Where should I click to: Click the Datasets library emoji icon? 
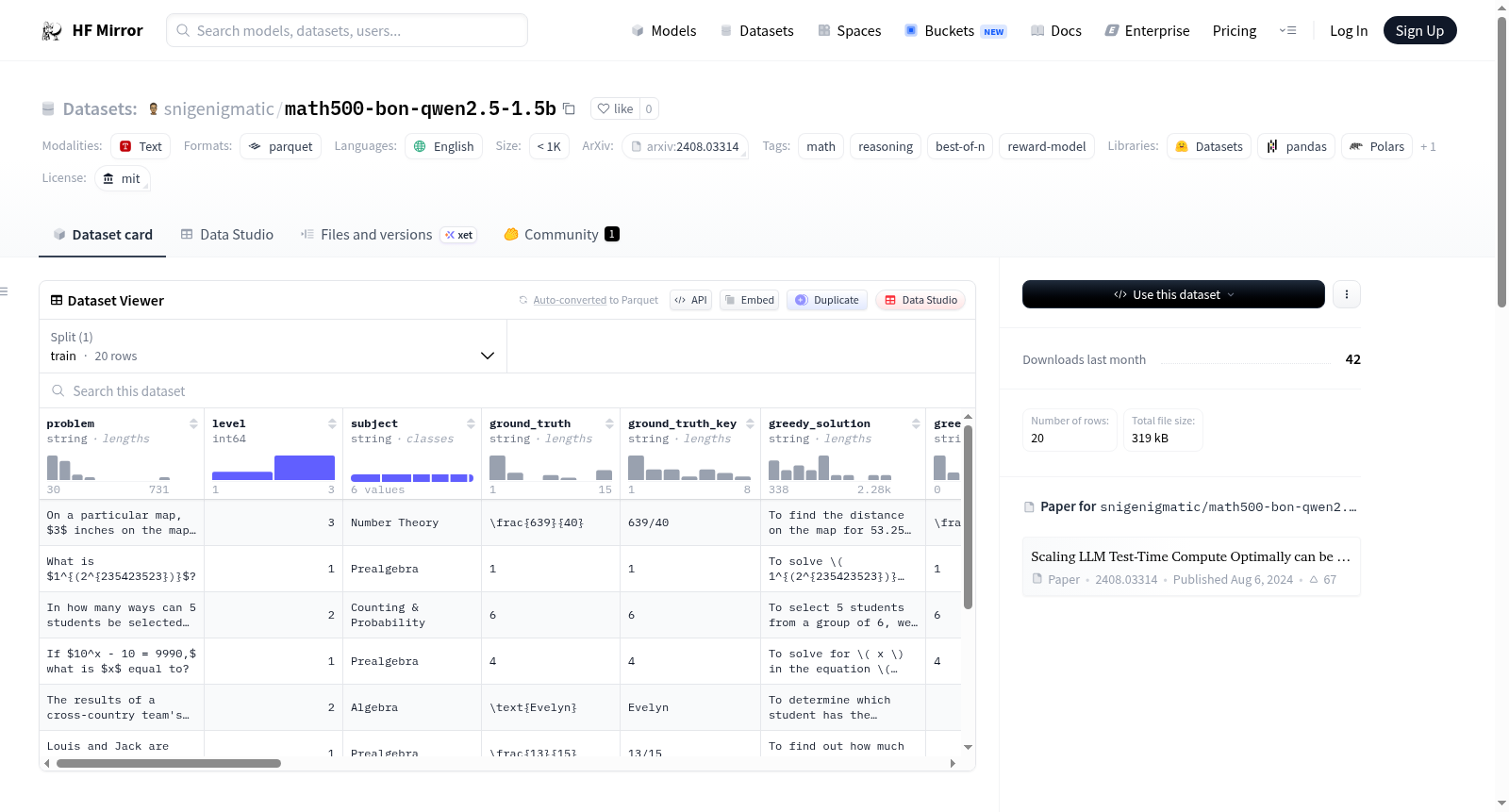point(1182,146)
